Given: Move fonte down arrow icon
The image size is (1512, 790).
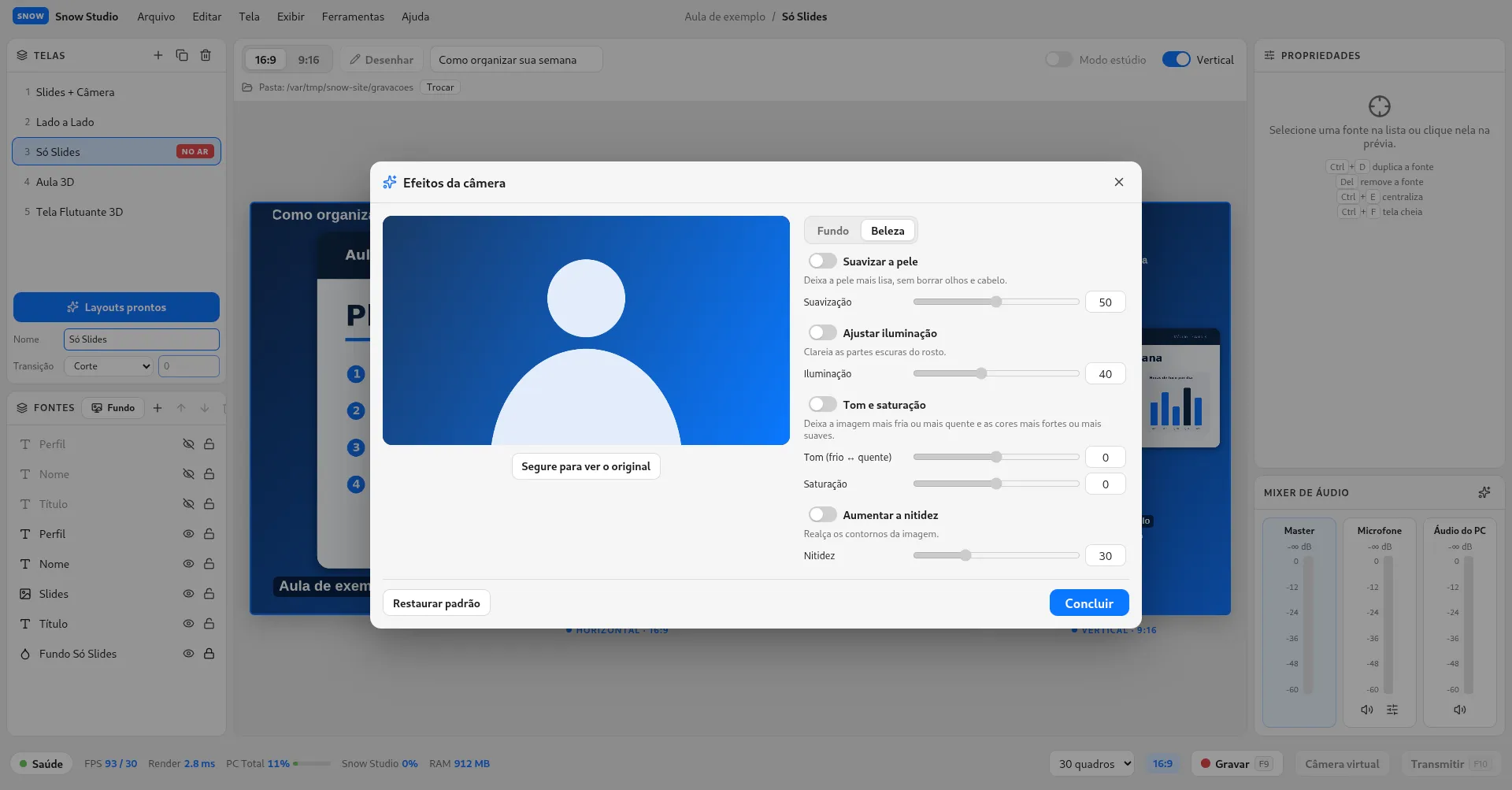Looking at the screenshot, I should click(x=205, y=408).
